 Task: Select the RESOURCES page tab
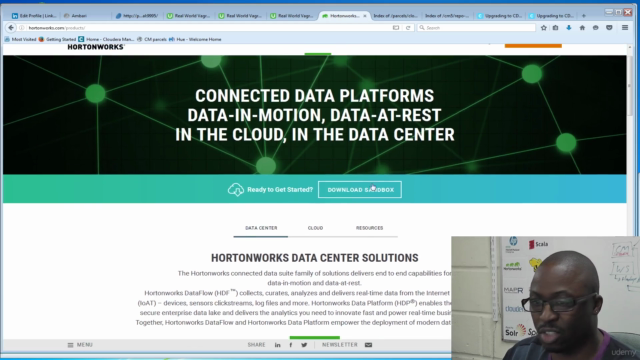tap(369, 228)
